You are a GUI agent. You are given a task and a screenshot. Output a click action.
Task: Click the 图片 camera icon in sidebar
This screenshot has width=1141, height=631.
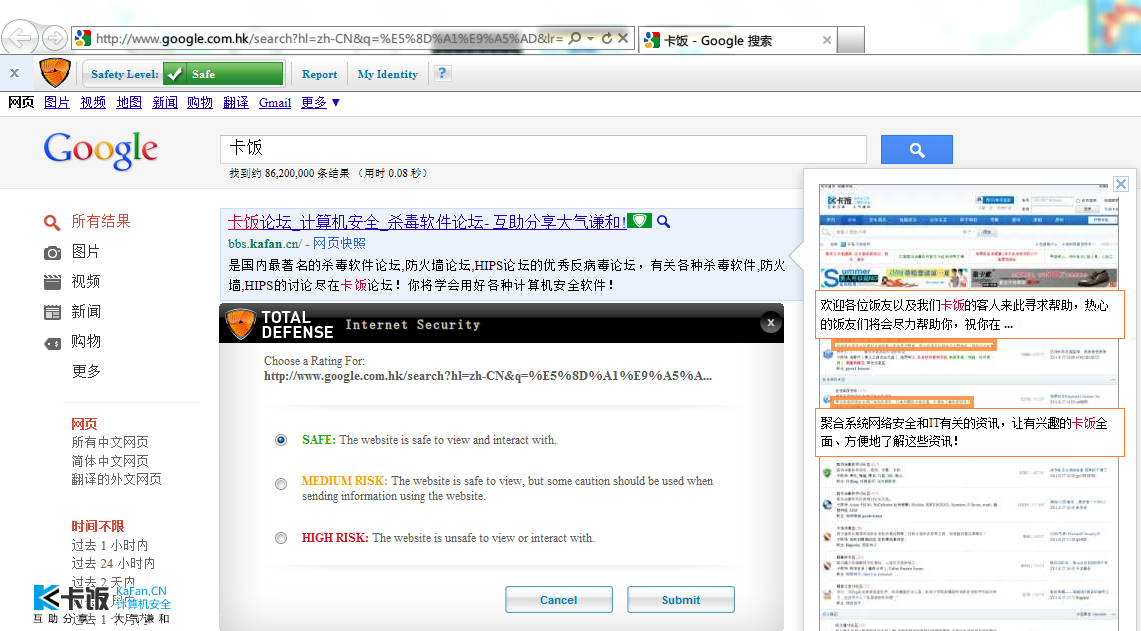coord(52,253)
